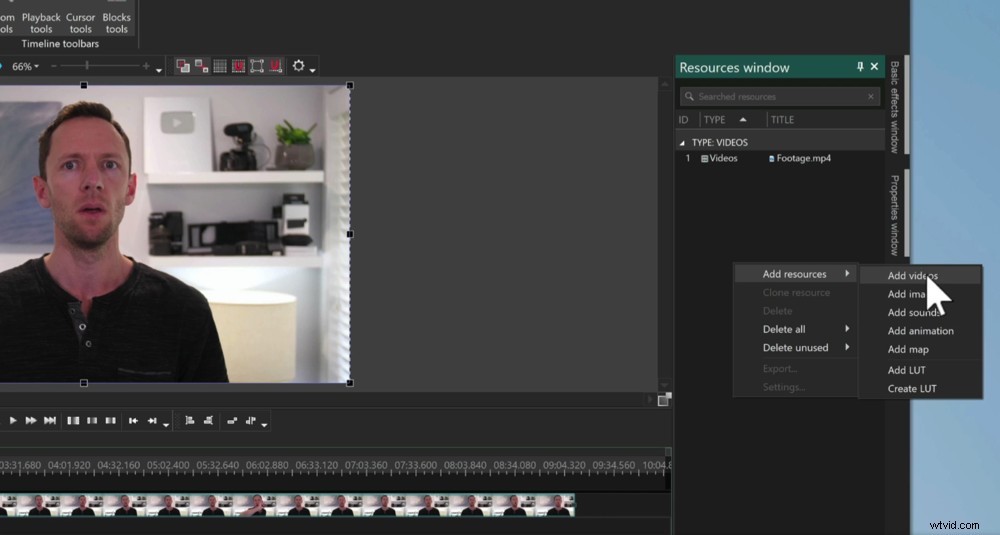The width and height of the screenshot is (1000, 535).
Task: Close the Resources window
Action: [874, 67]
